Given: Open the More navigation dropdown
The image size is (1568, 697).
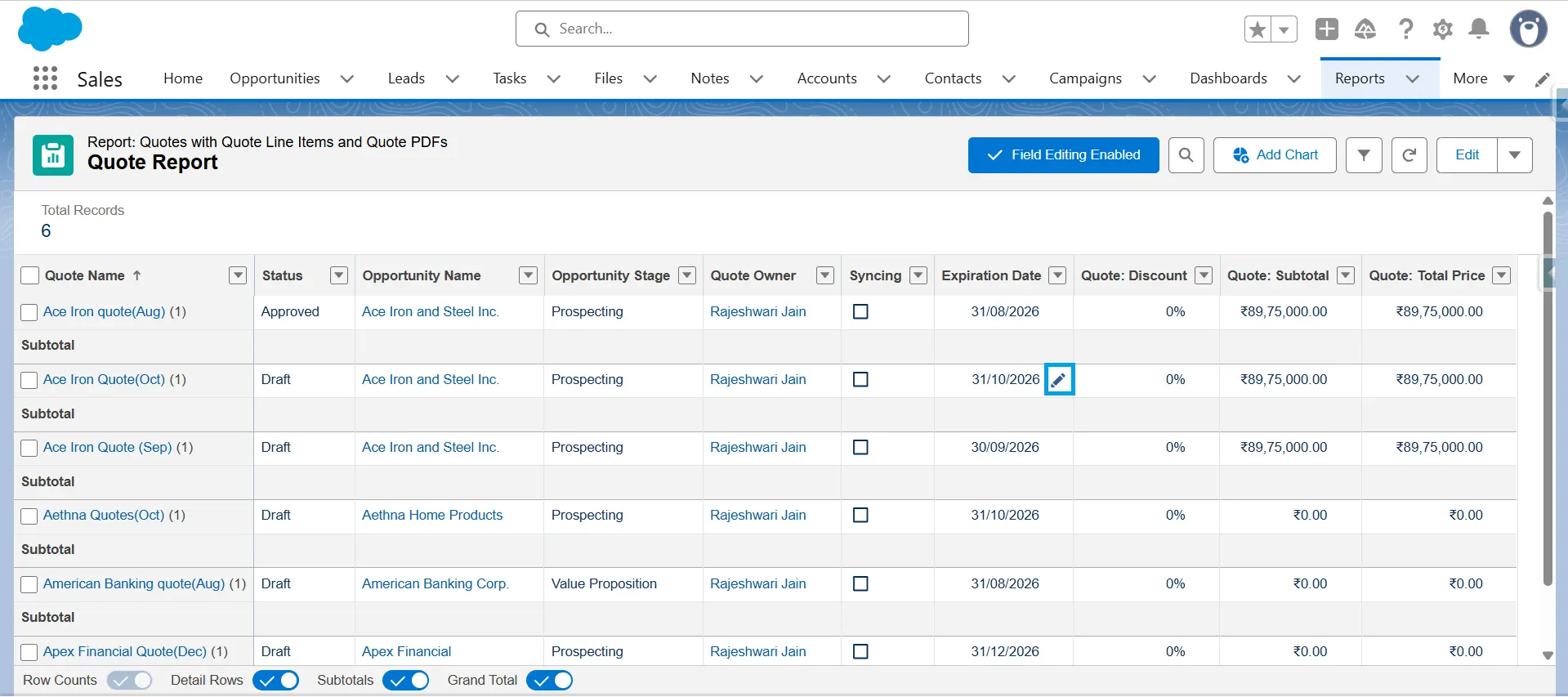Looking at the screenshot, I should coord(1483,78).
